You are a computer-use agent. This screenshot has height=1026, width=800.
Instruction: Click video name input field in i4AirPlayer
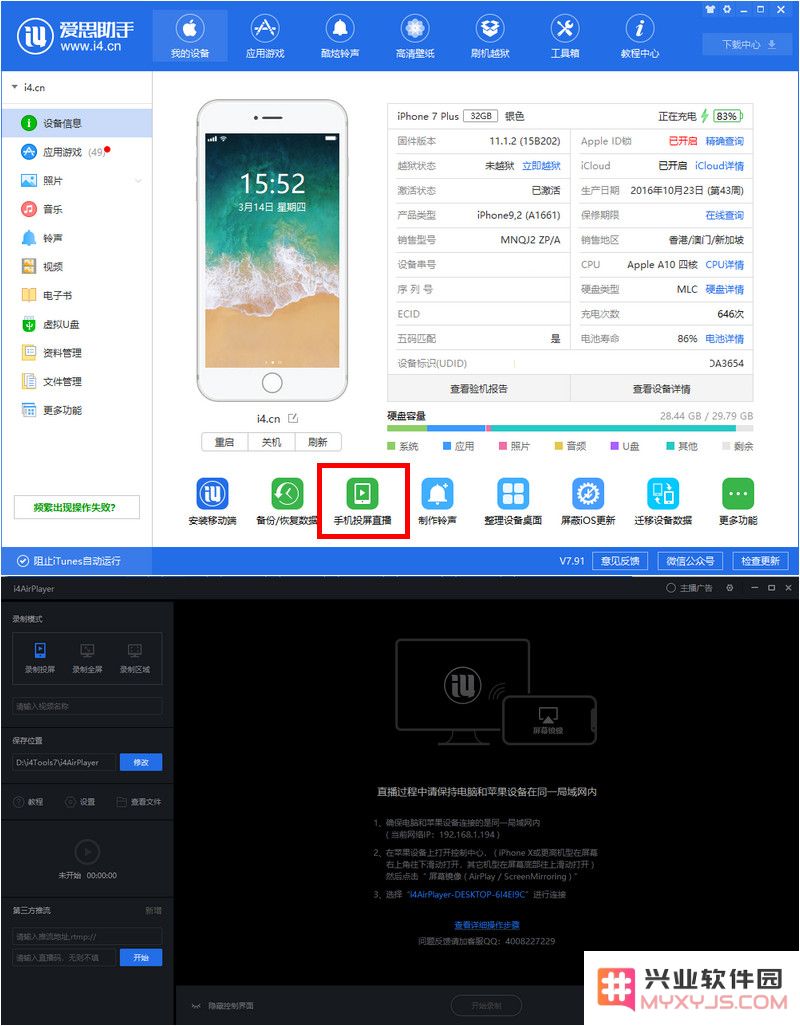[87, 706]
